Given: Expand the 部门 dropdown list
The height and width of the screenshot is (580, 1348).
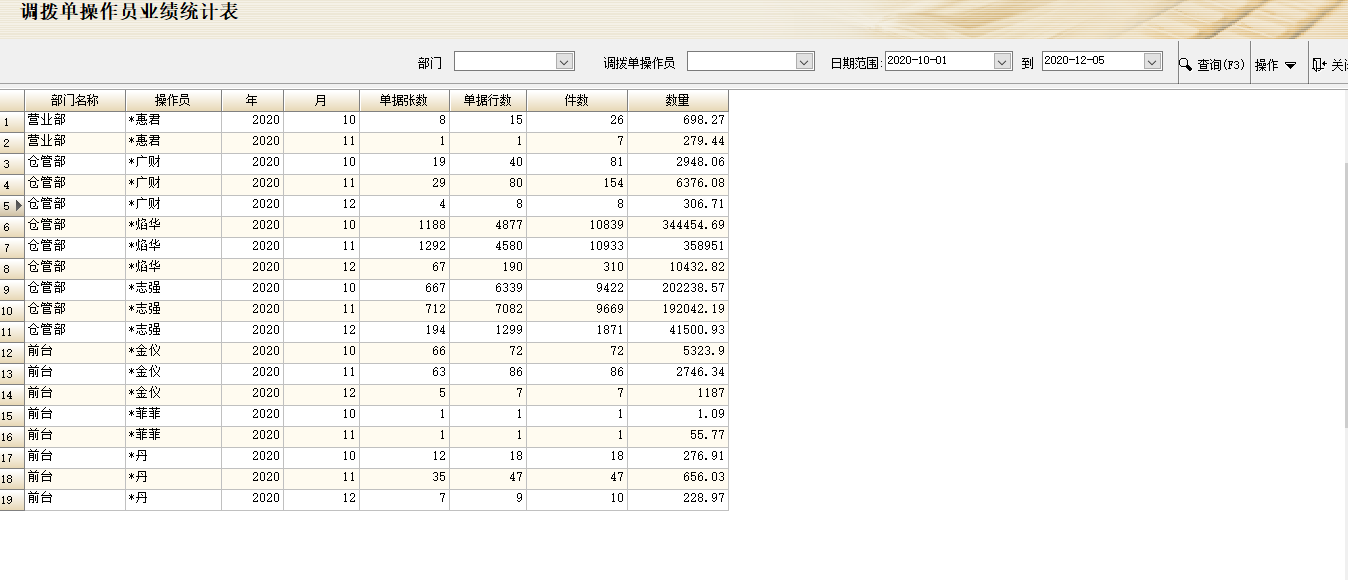Looking at the screenshot, I should tap(565, 62).
